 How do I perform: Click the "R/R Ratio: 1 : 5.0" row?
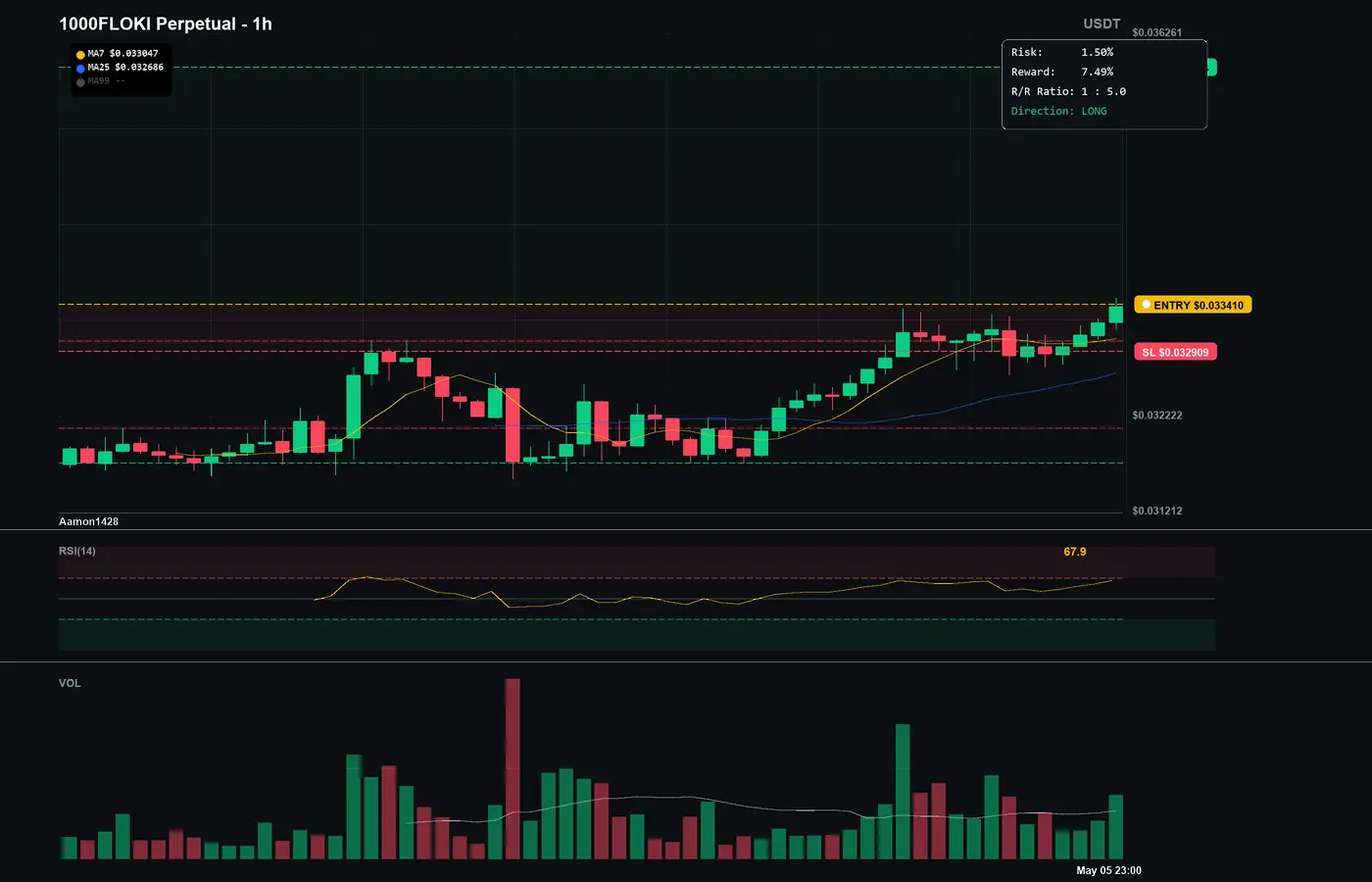pos(1068,91)
